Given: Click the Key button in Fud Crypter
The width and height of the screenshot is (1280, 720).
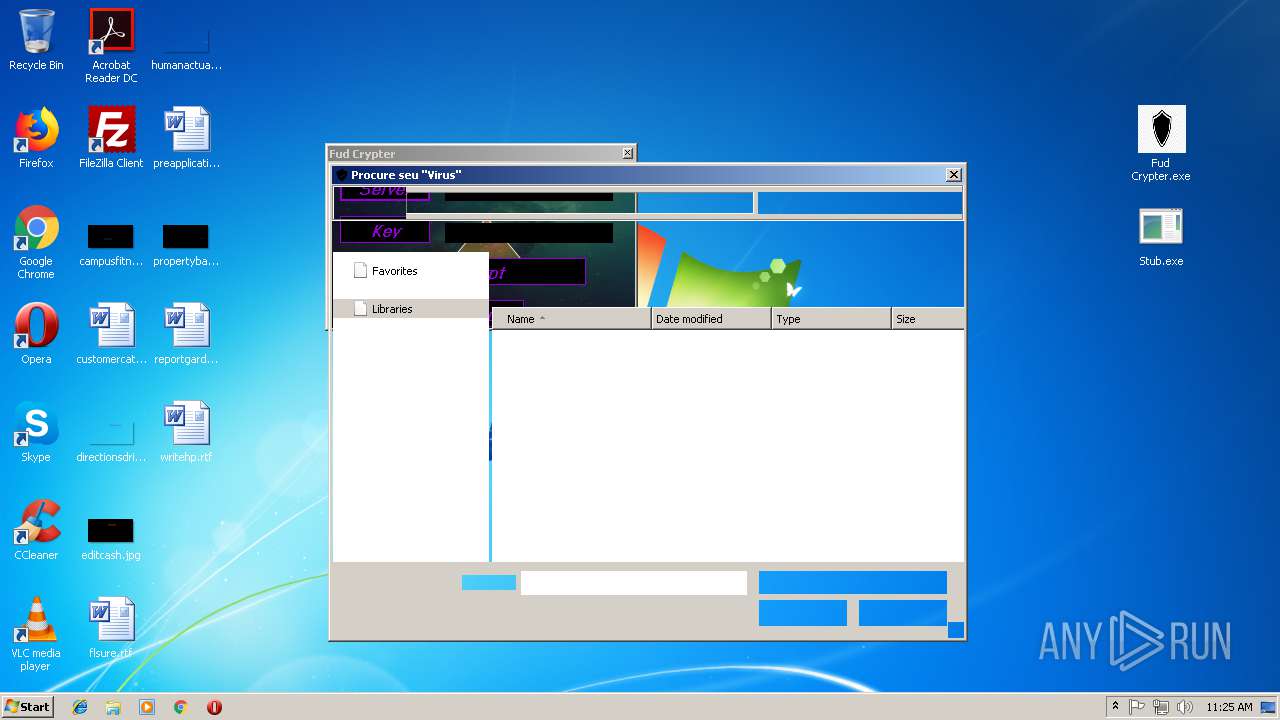Looking at the screenshot, I should (385, 231).
